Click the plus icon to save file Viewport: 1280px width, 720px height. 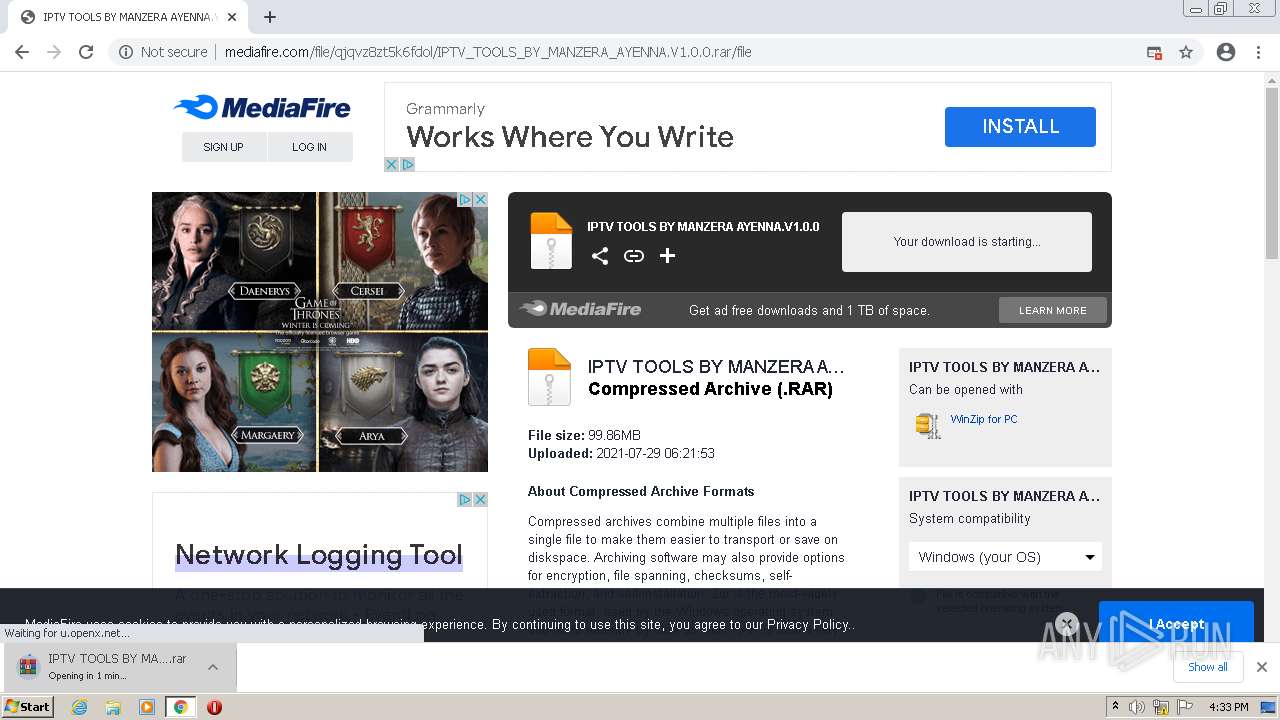(x=667, y=256)
